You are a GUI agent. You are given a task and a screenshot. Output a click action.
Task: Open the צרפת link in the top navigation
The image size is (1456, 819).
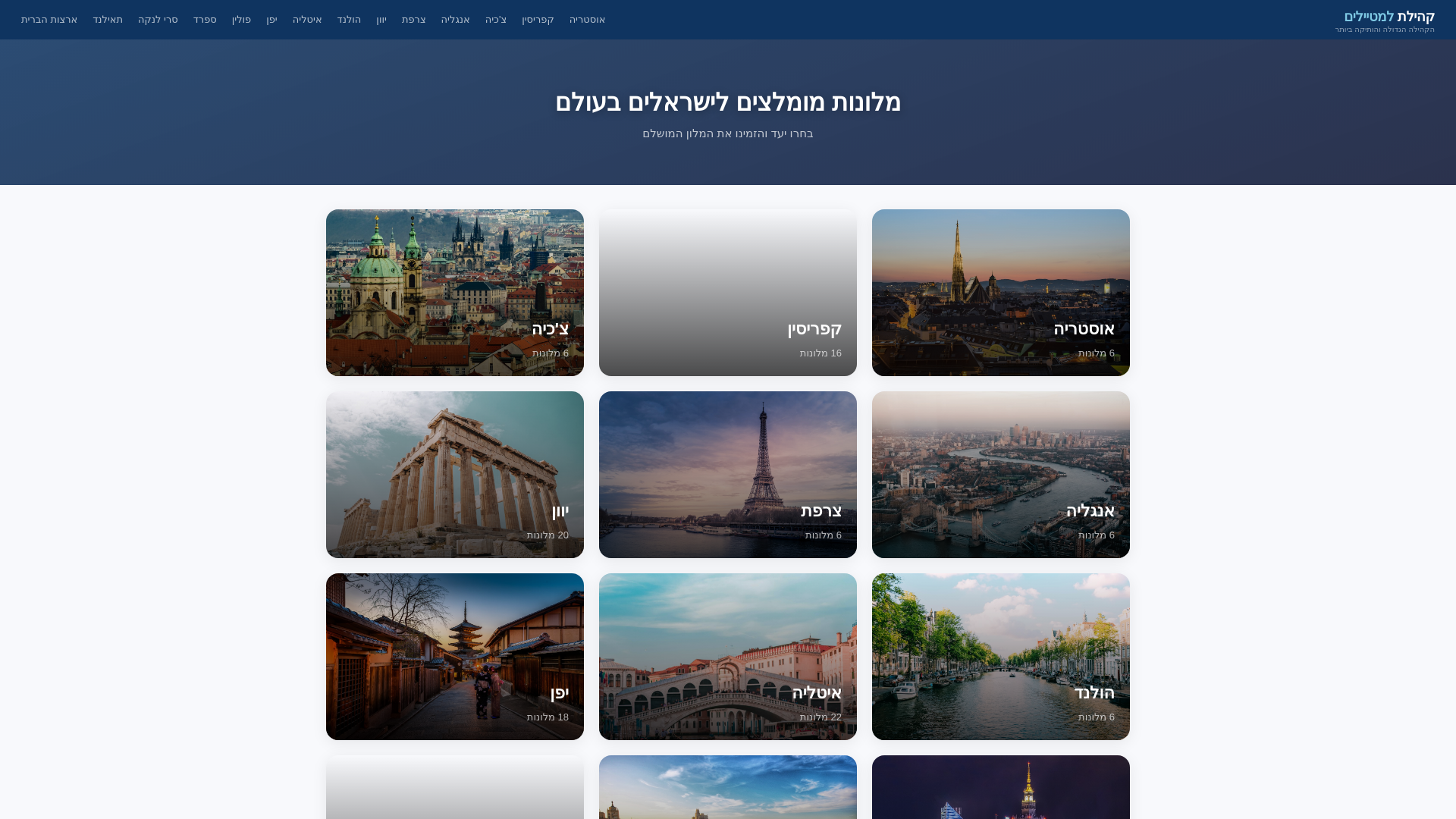[x=414, y=20]
